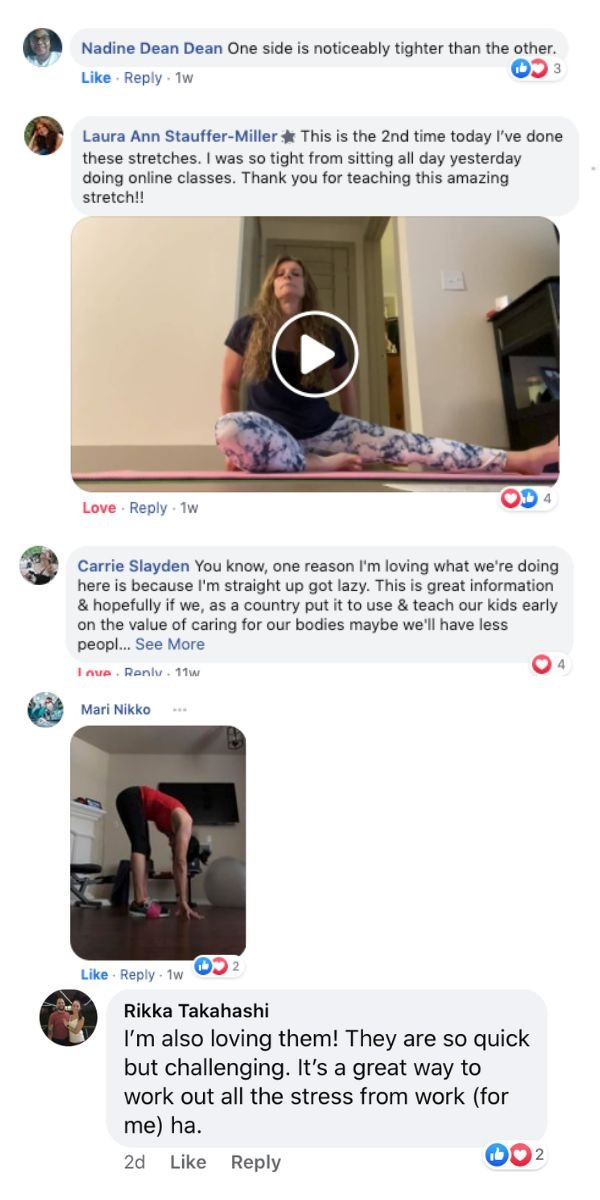
Task: Toggle Love on Laura Ann's comment
Action: [x=98, y=508]
